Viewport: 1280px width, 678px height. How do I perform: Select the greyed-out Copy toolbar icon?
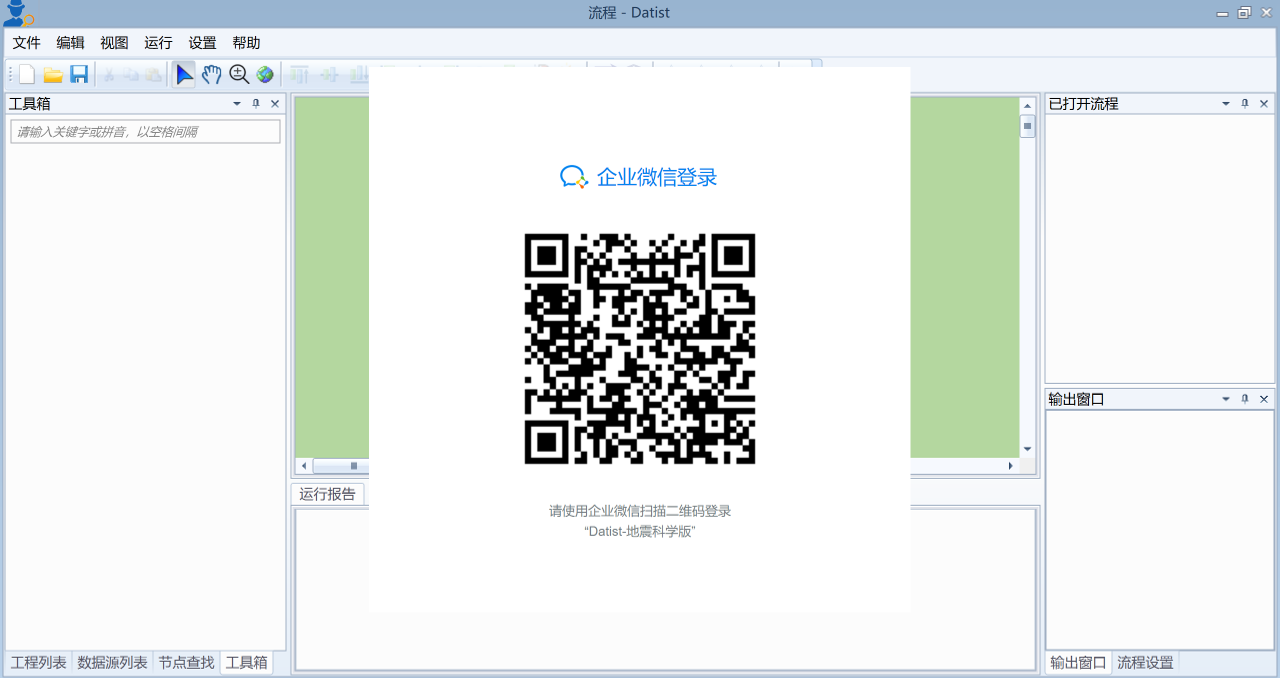(x=131, y=74)
